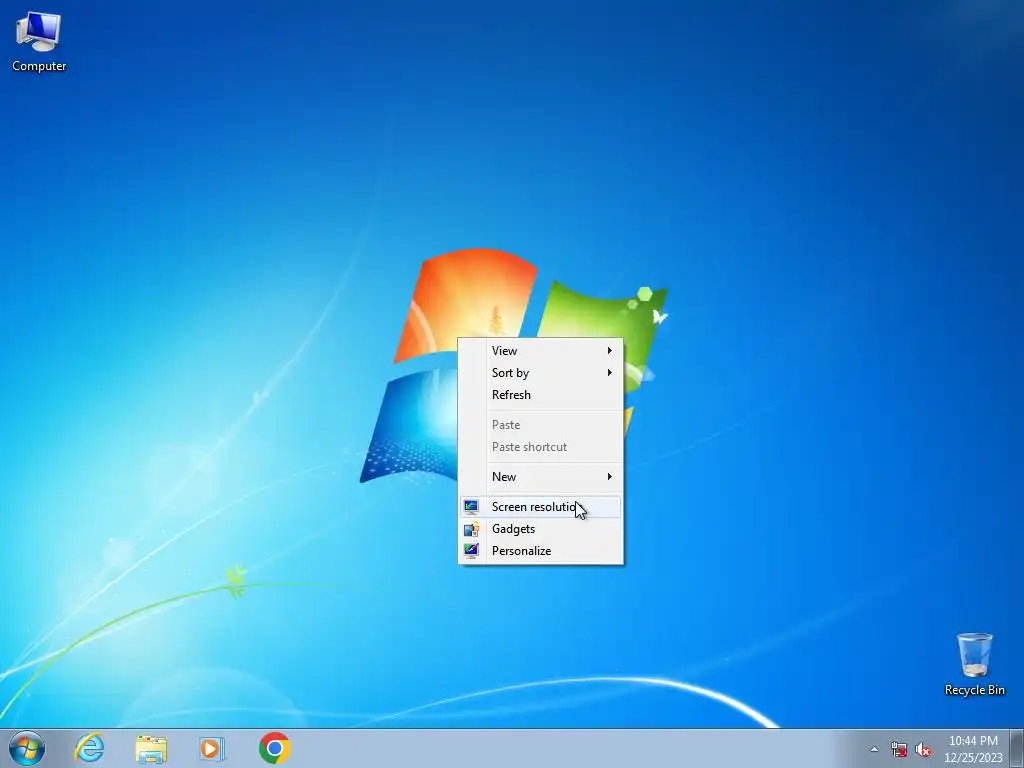Click the submenu arrow beside New

[609, 477]
